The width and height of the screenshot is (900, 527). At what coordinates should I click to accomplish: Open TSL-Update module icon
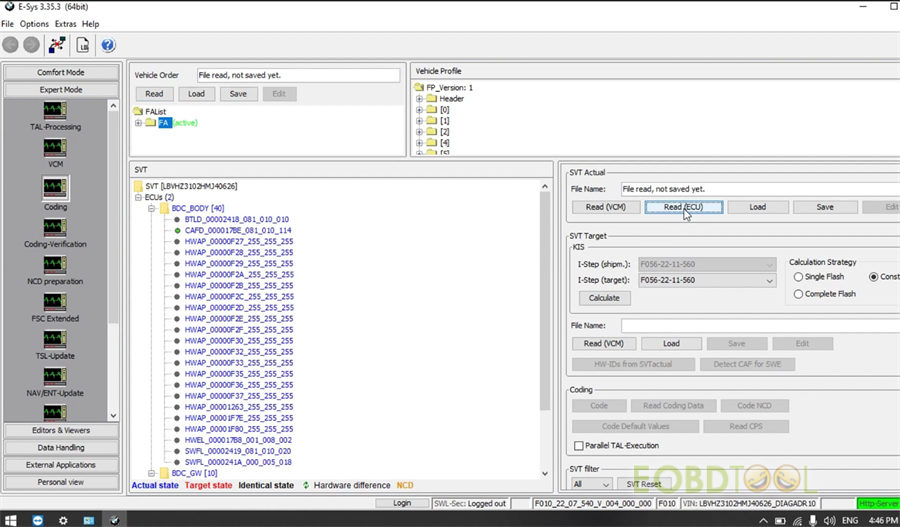(x=55, y=339)
